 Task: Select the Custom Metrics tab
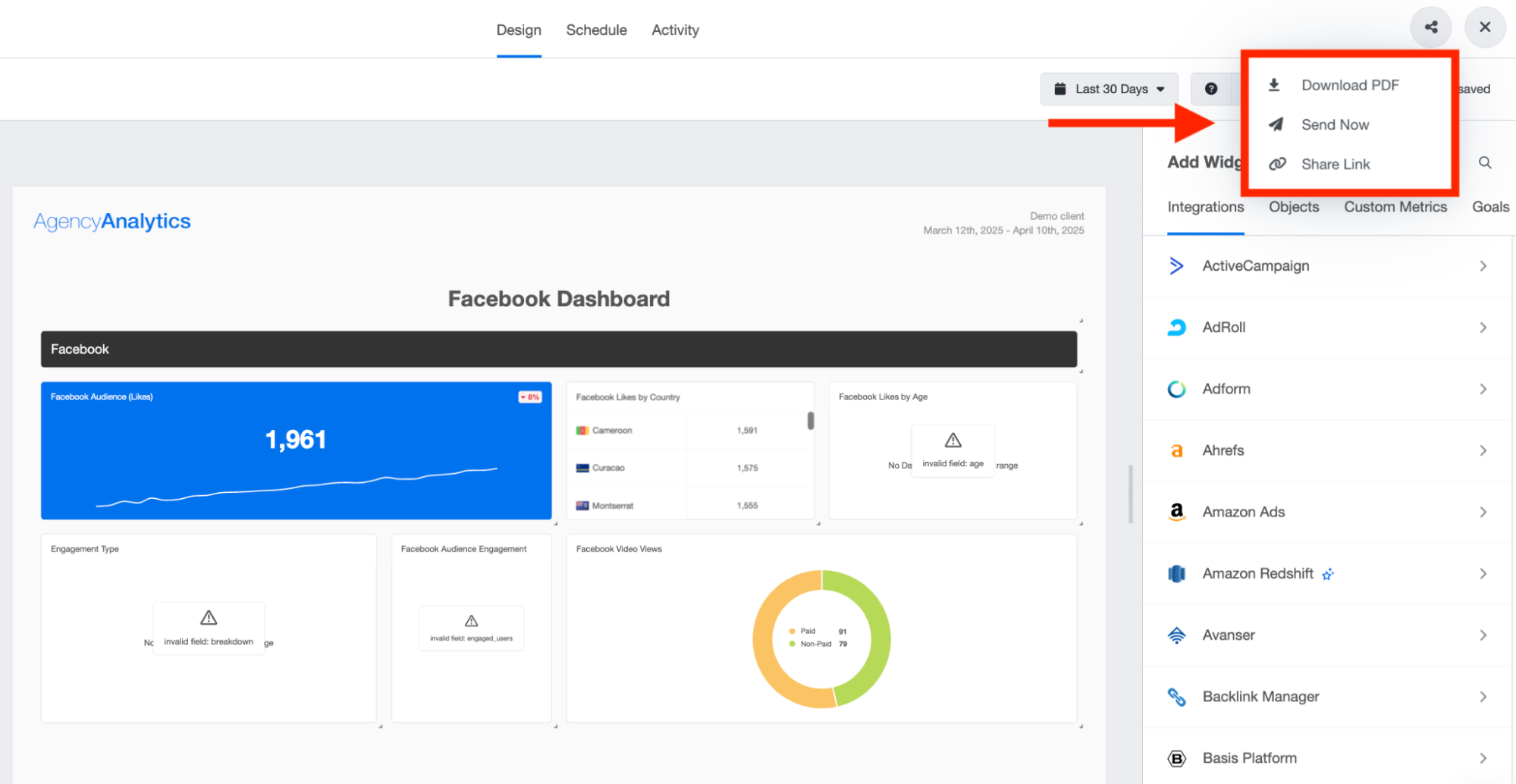click(x=1395, y=207)
